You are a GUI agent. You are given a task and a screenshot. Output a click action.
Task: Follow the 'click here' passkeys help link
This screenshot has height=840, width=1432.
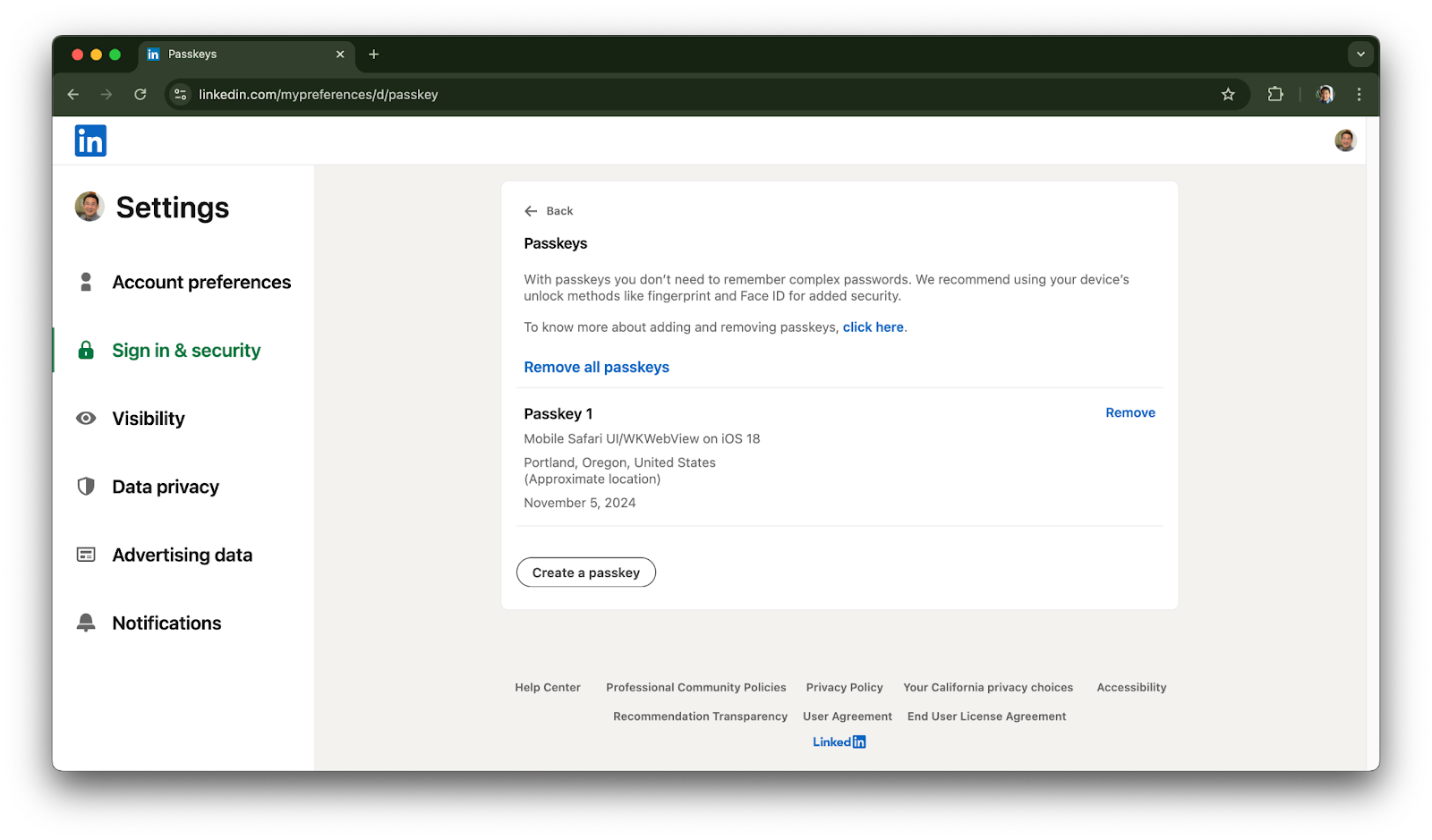pyautogui.click(x=873, y=327)
